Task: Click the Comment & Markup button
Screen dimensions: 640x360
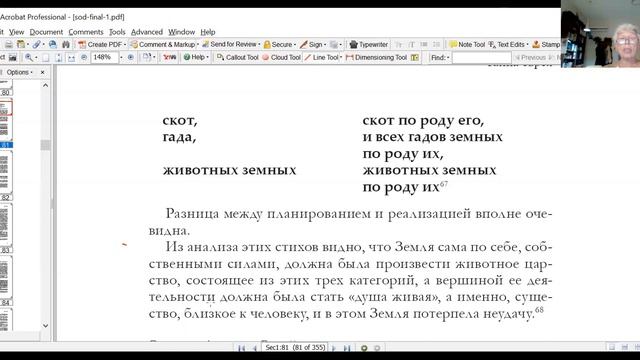Action: (x=162, y=44)
